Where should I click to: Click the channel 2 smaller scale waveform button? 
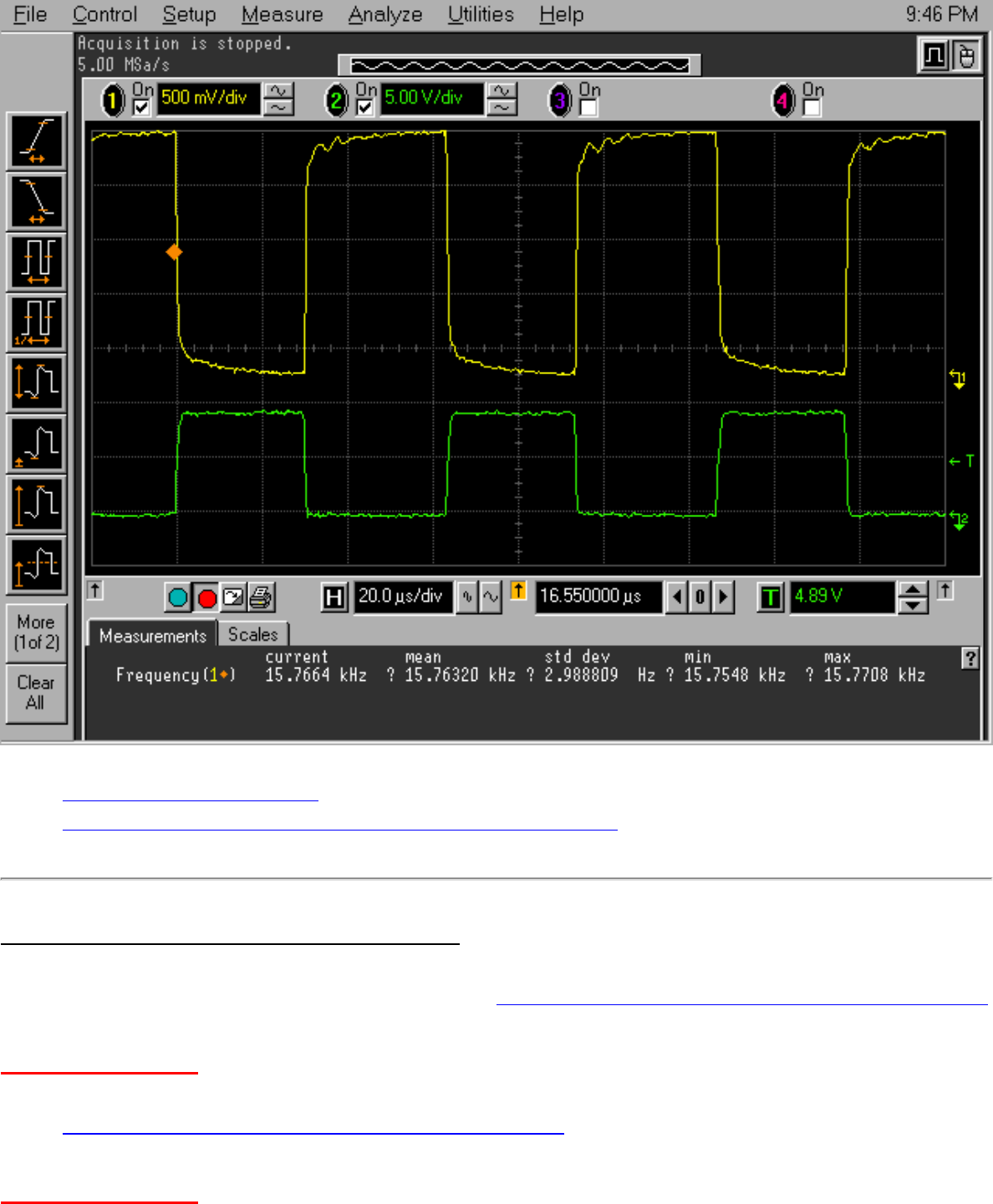point(502,108)
